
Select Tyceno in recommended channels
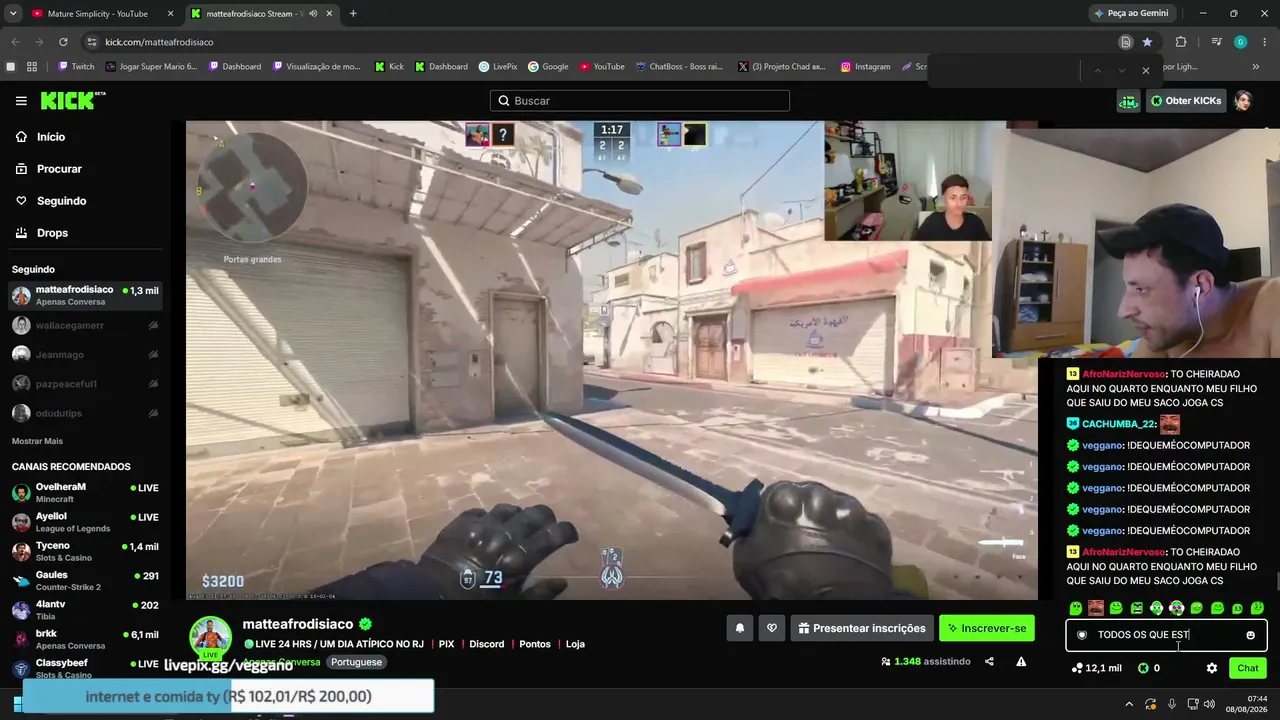85,551
